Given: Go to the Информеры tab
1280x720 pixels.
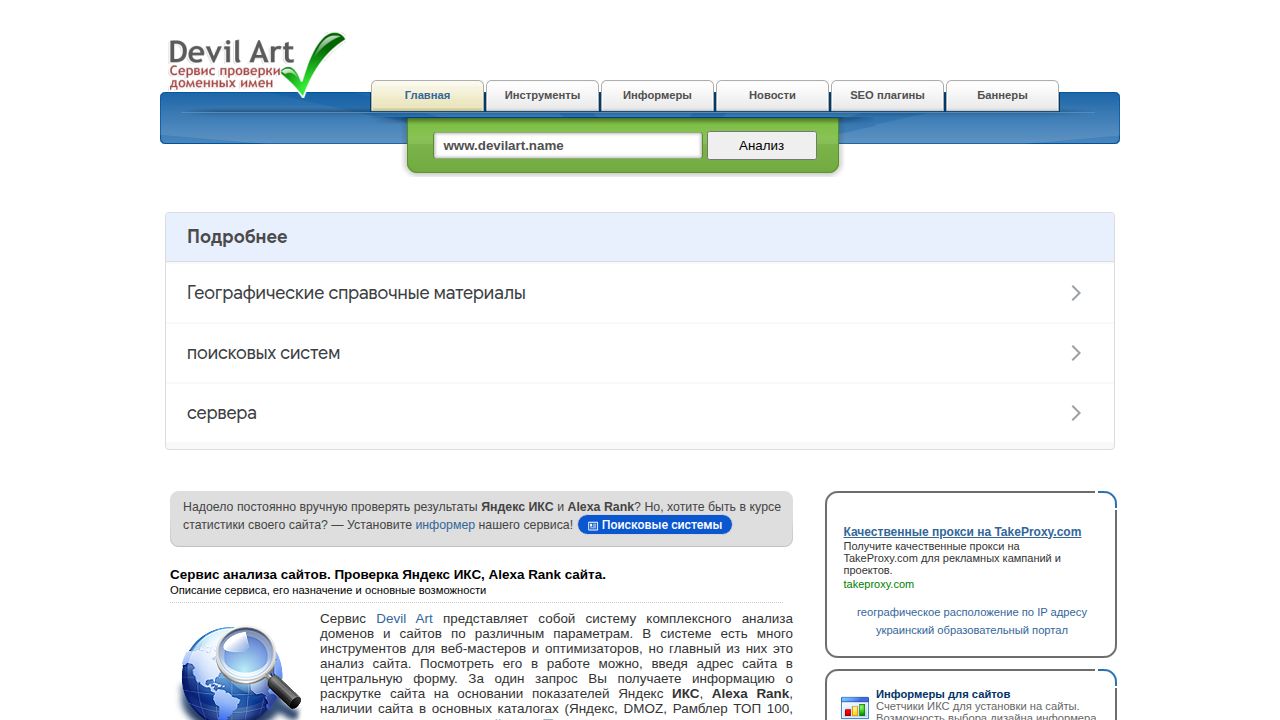Looking at the screenshot, I should (657, 96).
